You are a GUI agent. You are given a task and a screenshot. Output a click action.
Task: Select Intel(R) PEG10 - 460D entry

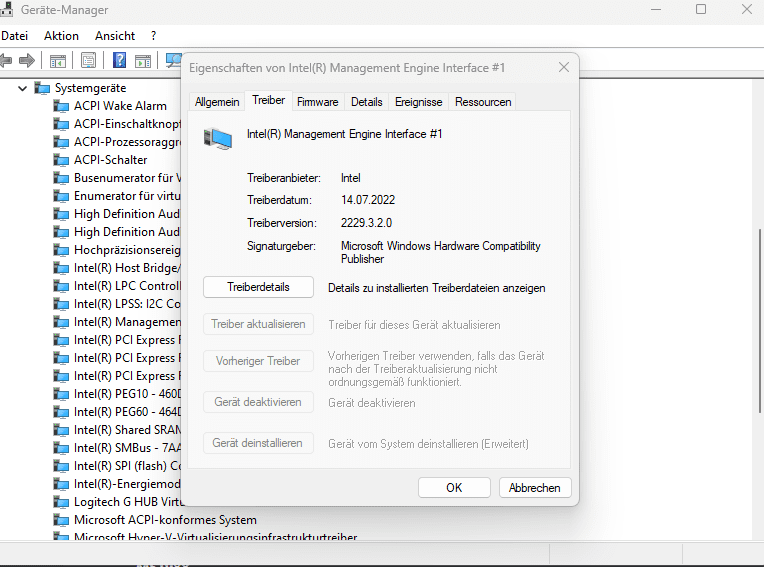click(127, 394)
